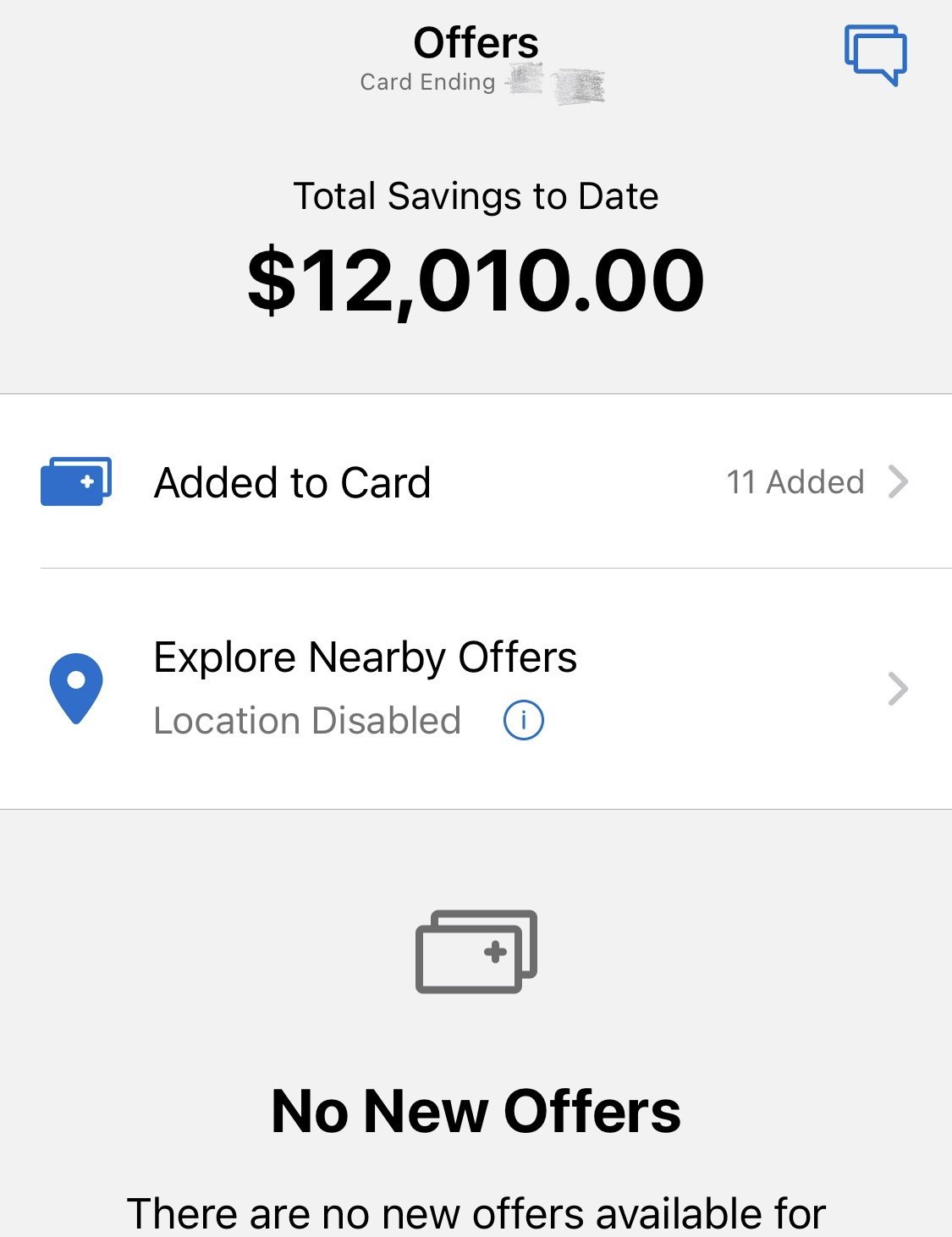Expand Explore Nearby Offers chevron arrow
This screenshot has width=952, height=1237.
[x=898, y=689]
